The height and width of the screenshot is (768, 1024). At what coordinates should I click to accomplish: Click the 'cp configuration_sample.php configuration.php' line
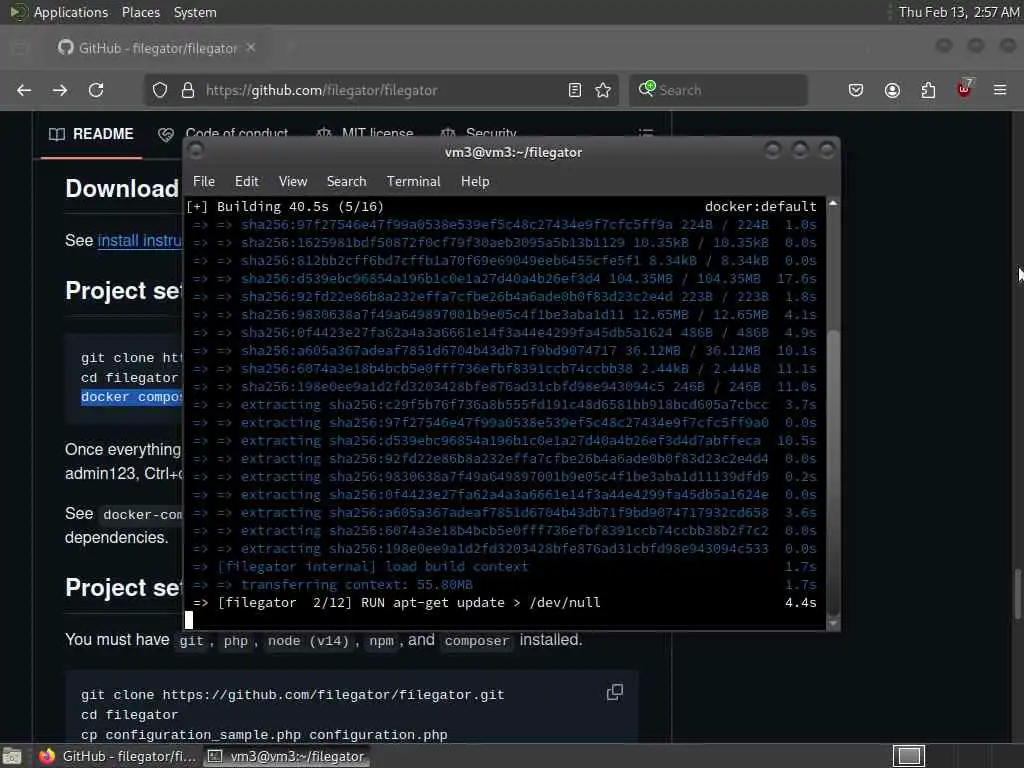click(x=264, y=735)
